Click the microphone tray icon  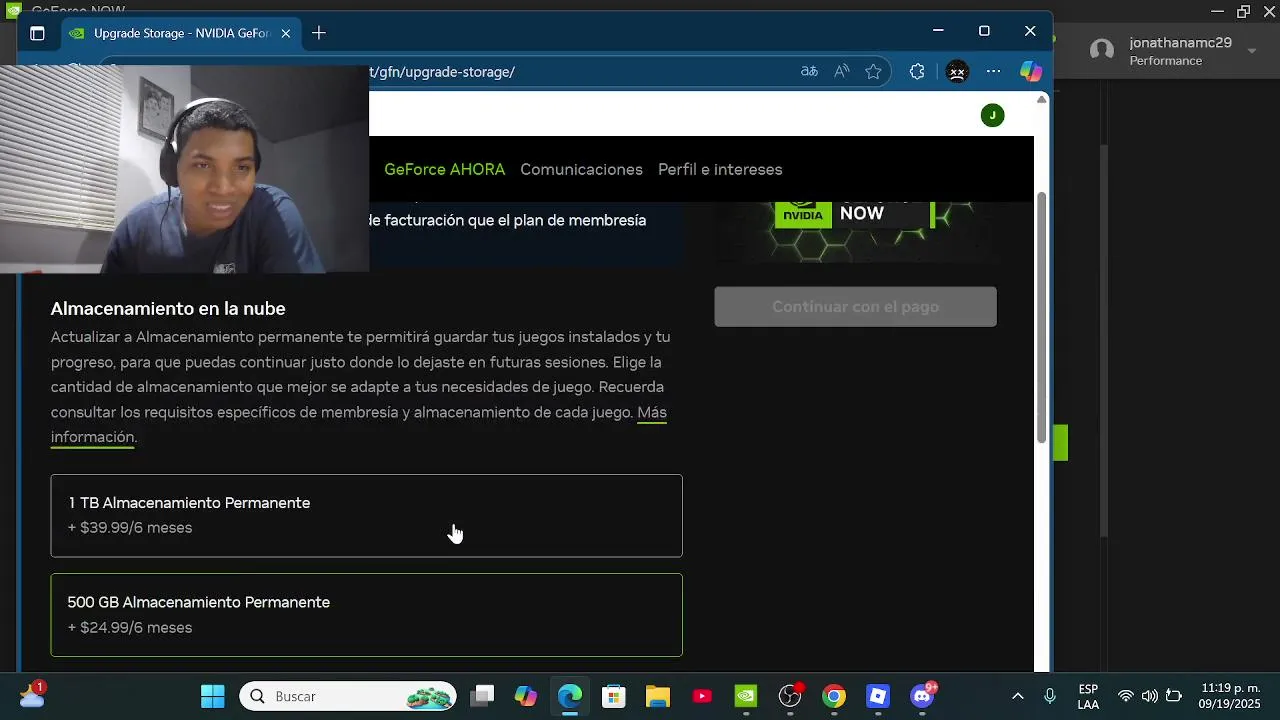pyautogui.click(x=1050, y=696)
